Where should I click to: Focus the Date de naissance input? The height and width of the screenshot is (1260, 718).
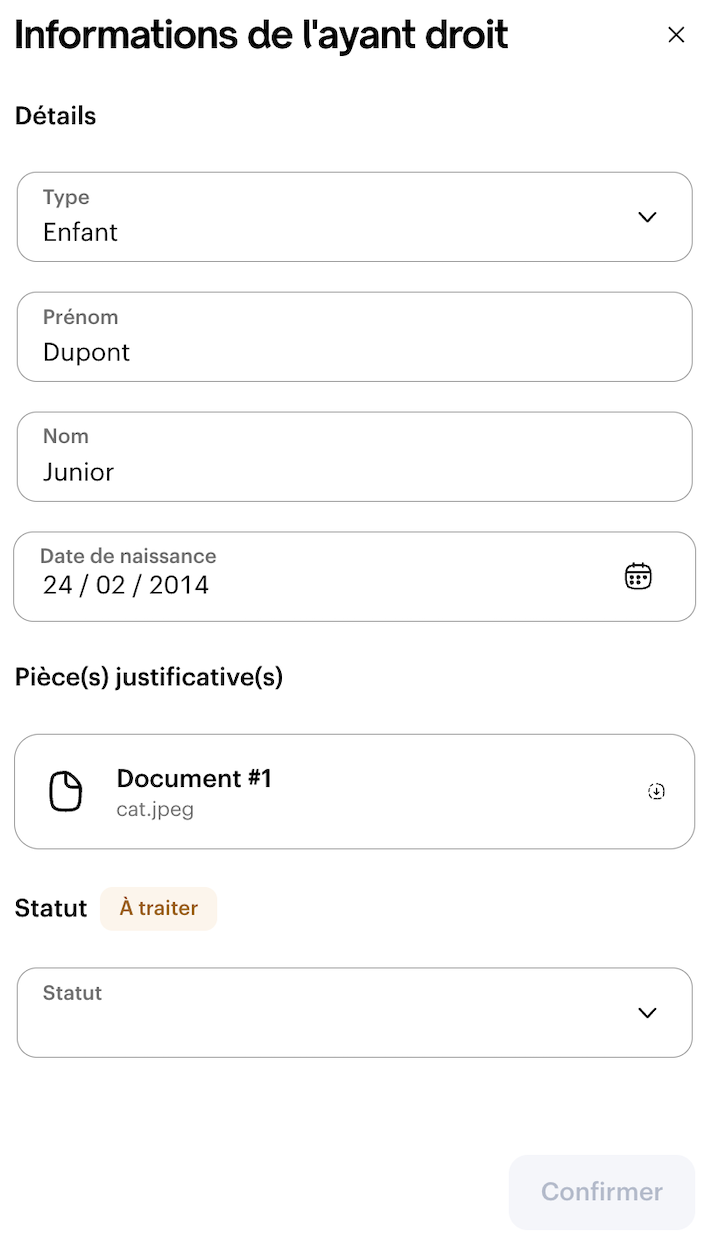tap(300, 577)
